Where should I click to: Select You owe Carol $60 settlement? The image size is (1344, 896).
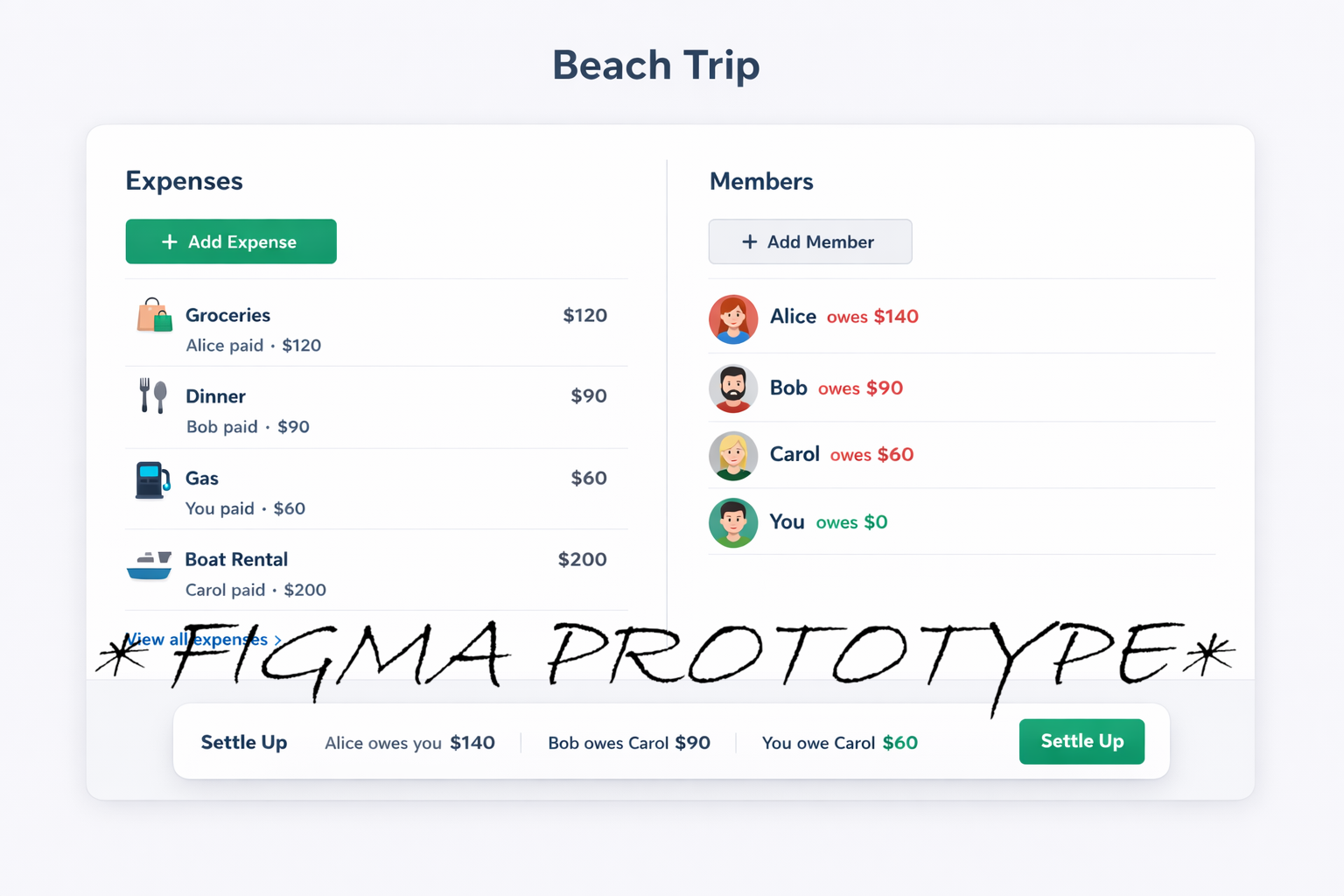click(839, 743)
